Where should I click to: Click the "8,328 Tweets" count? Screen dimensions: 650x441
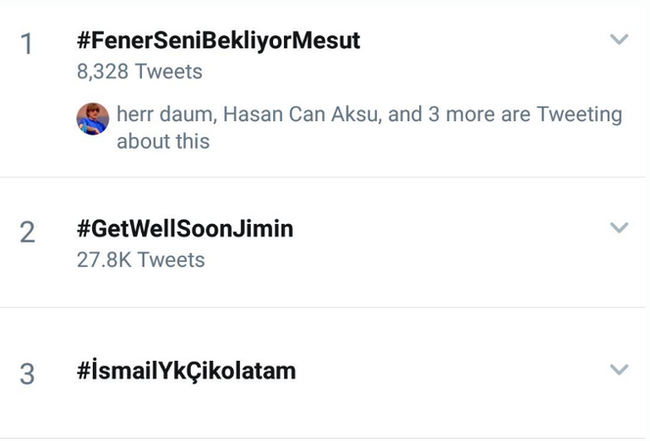coord(139,71)
